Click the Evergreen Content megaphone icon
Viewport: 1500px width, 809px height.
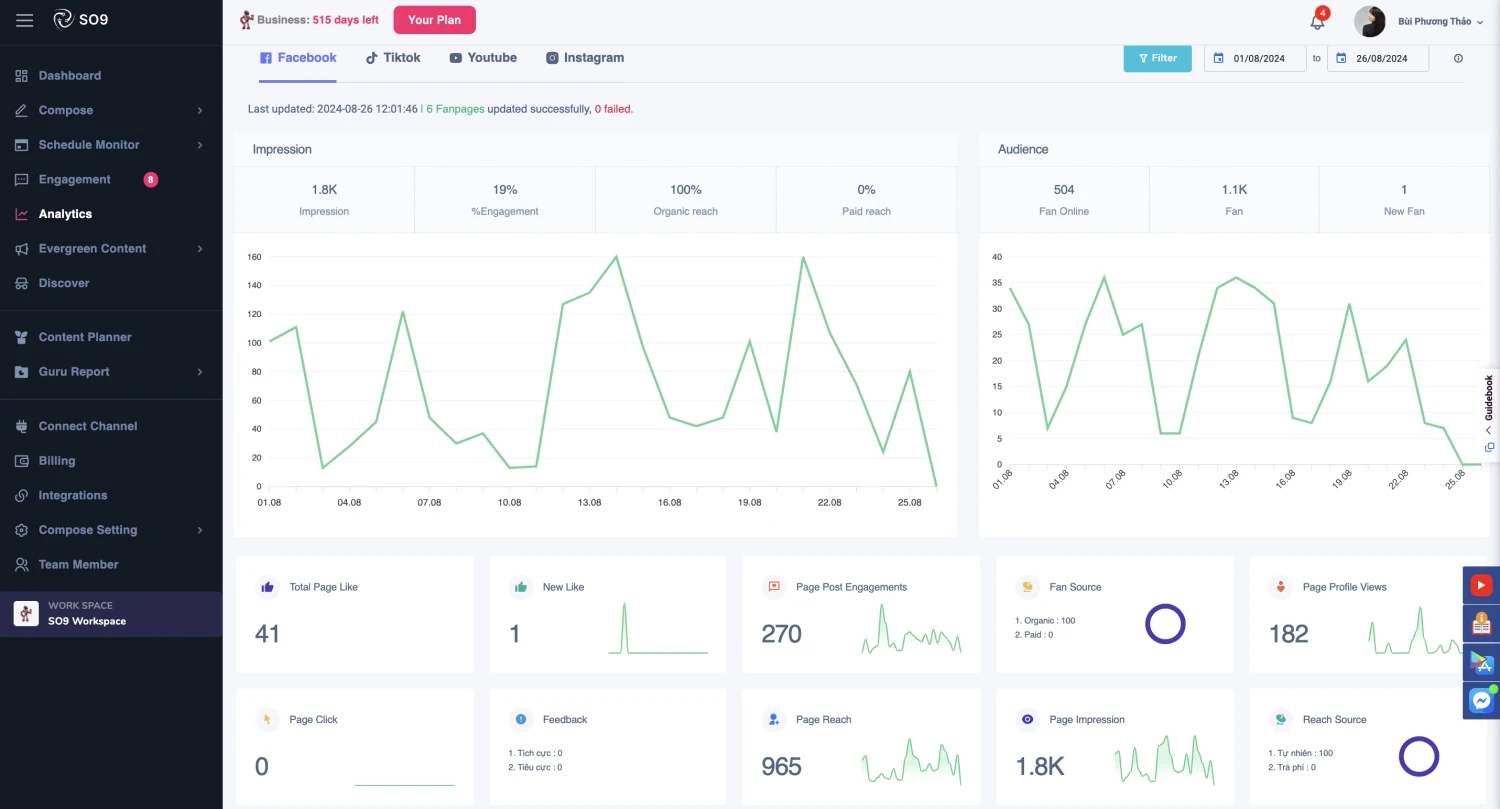click(x=21, y=249)
